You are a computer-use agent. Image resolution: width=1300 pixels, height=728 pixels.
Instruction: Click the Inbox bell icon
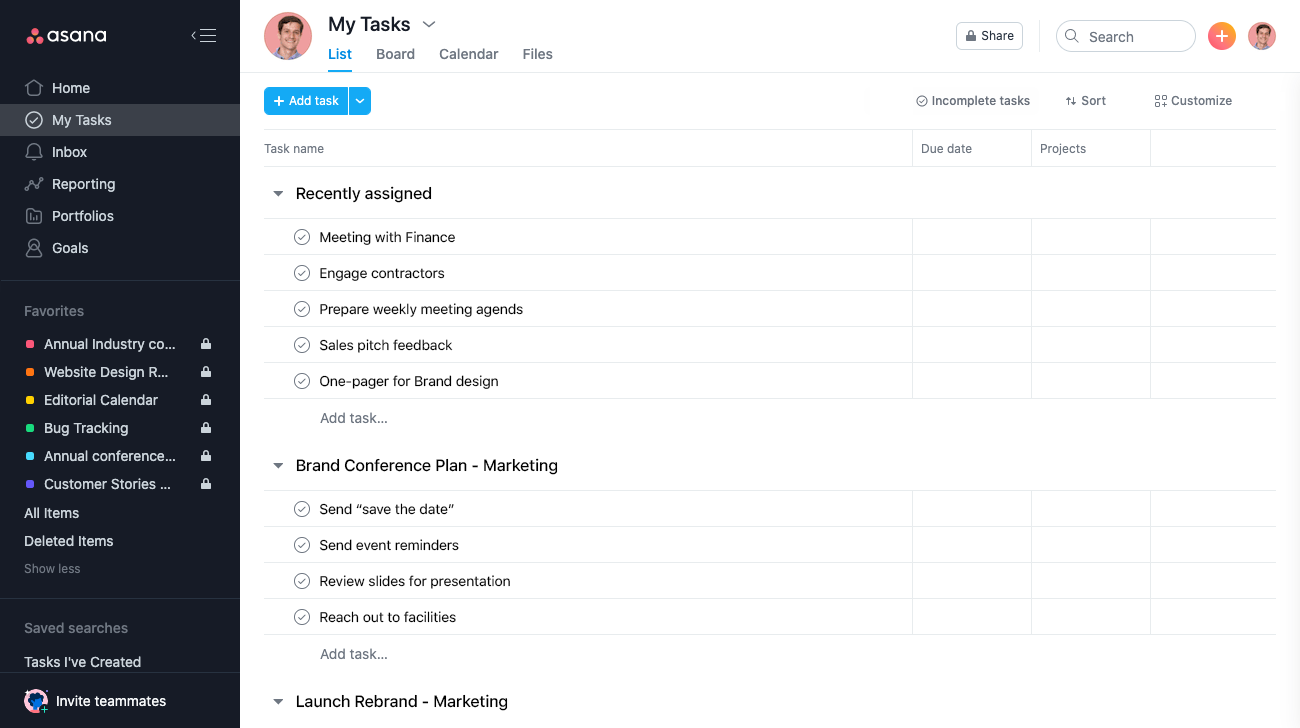coord(34,152)
